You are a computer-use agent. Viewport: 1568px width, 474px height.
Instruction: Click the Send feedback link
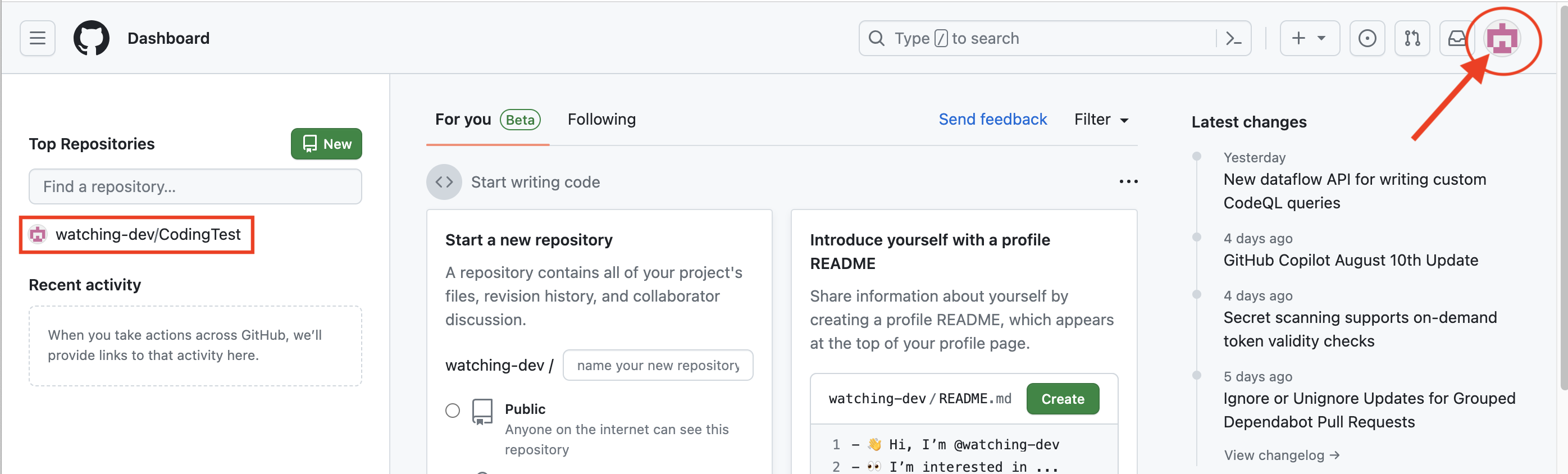[992, 120]
